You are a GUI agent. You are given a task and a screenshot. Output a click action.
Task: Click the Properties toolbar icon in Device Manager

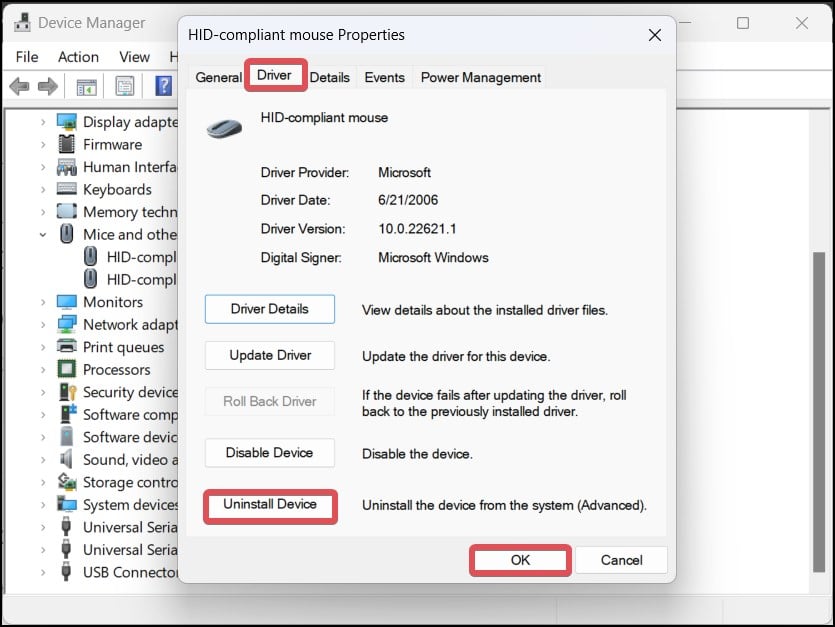point(125,86)
